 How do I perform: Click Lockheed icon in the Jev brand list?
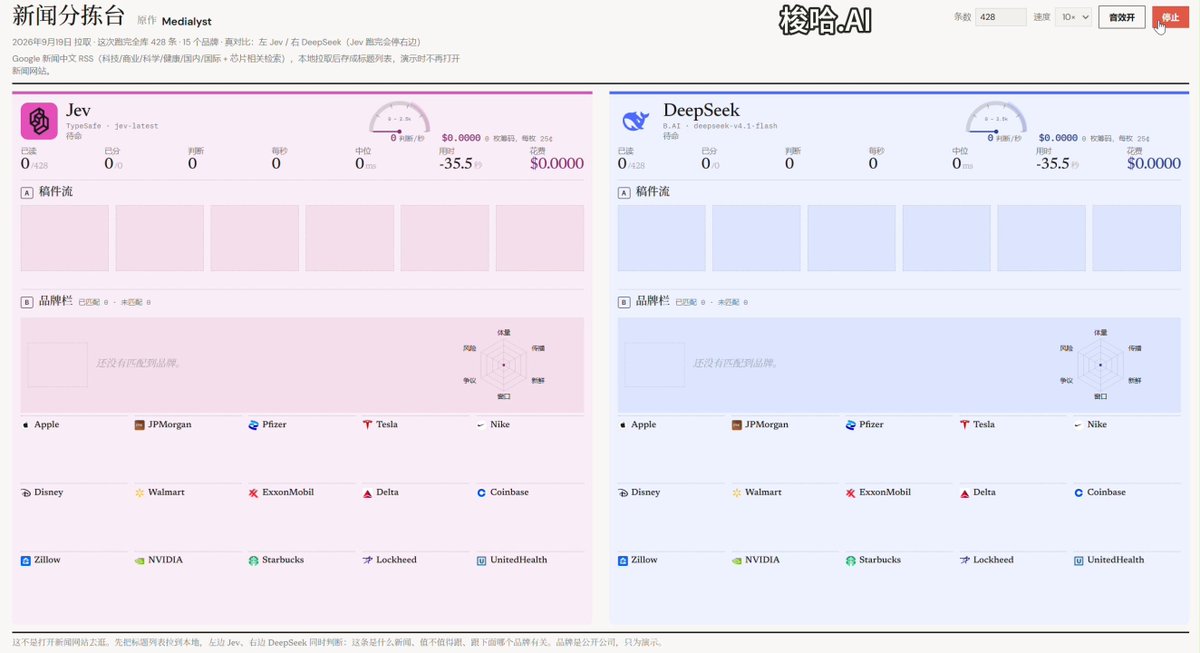tap(368, 561)
